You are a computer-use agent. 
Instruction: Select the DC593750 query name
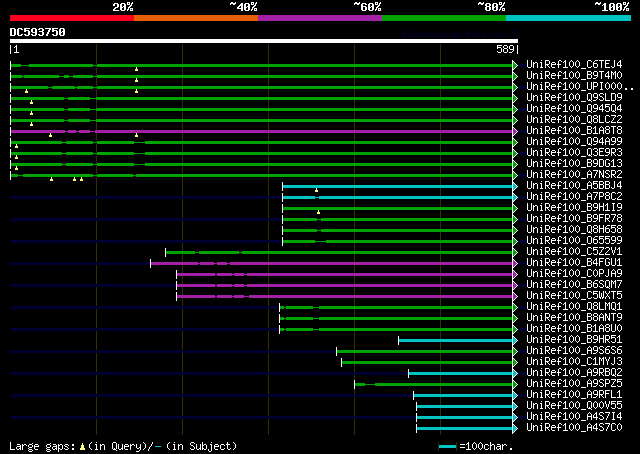38,32
